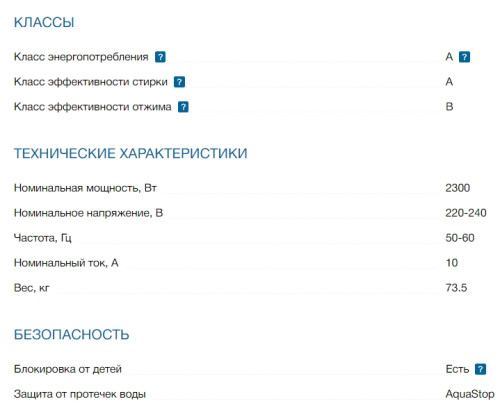The height and width of the screenshot is (408, 500).
Task: Click energy class value A
Action: click(x=449, y=57)
